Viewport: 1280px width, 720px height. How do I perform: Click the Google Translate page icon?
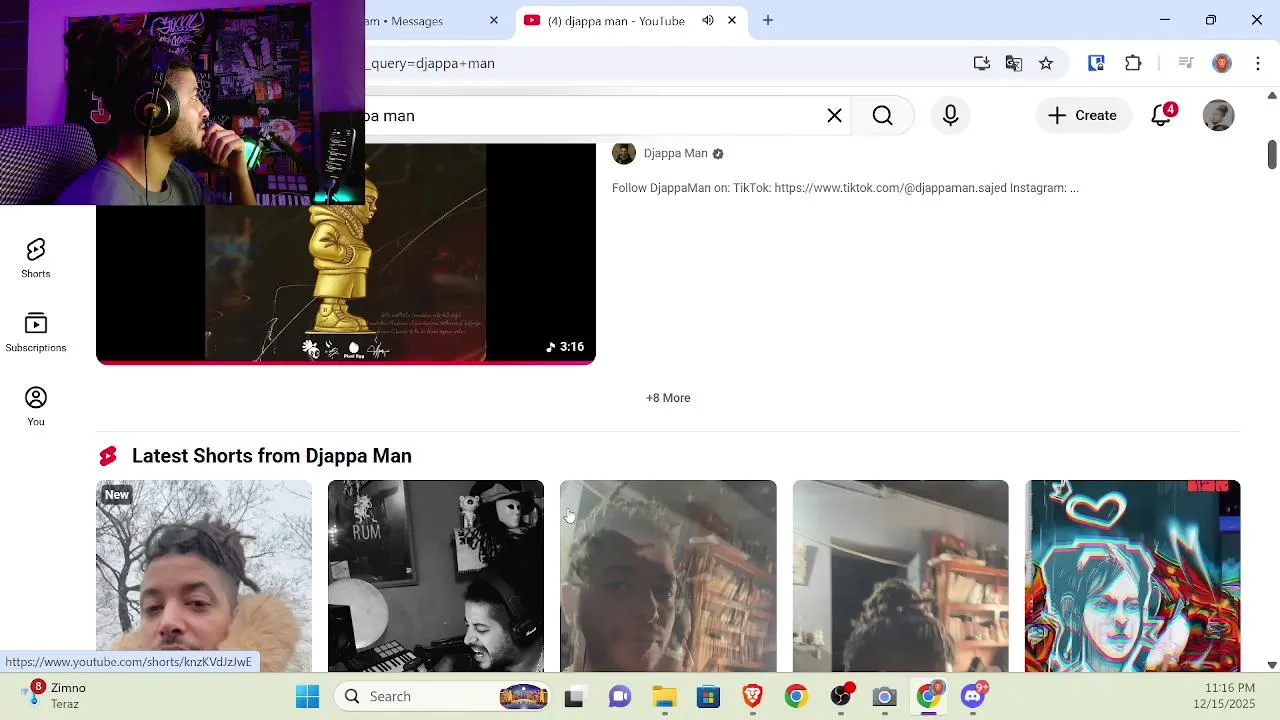click(1014, 63)
